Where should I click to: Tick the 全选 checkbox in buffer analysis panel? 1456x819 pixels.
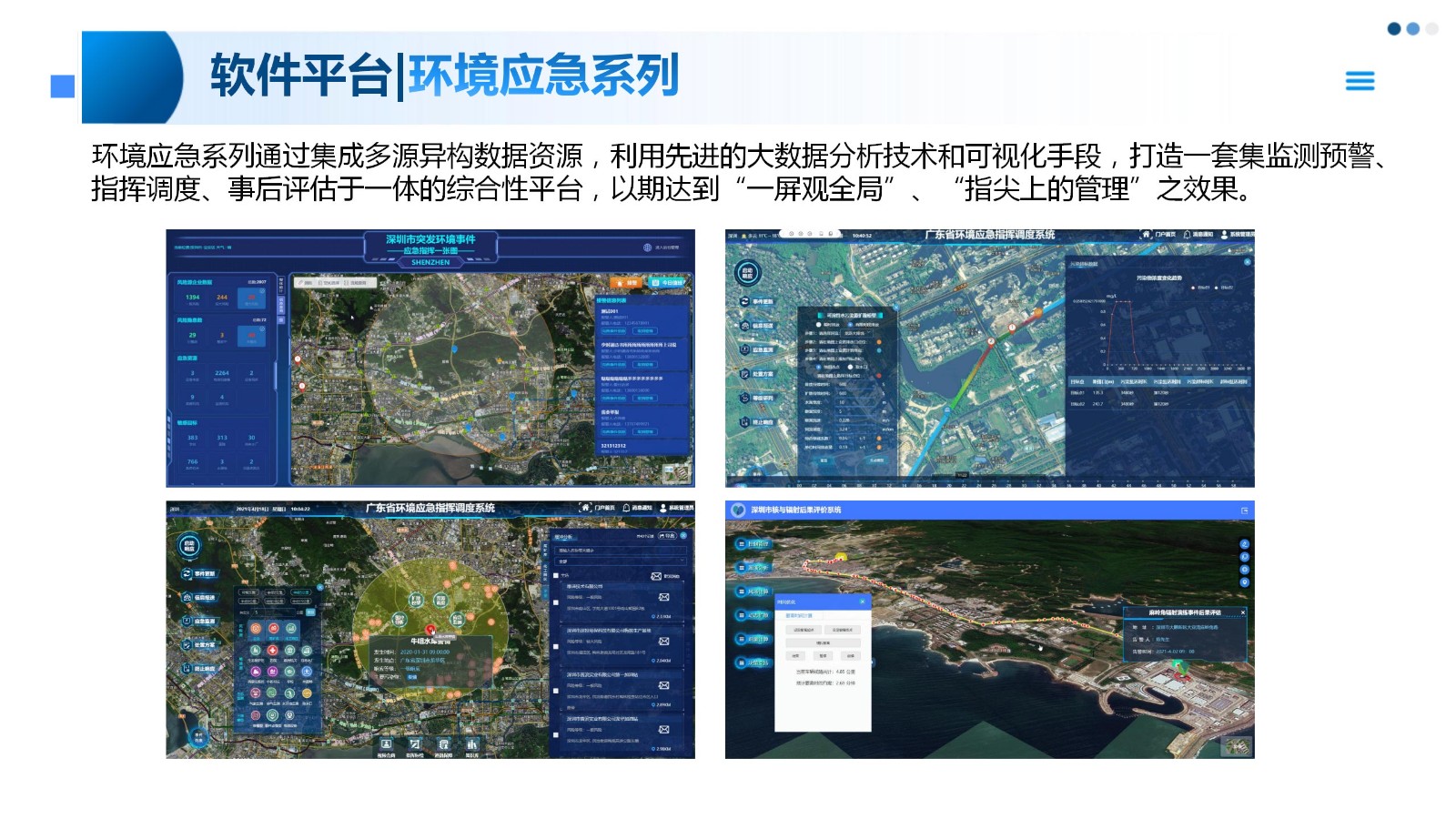click(556, 575)
